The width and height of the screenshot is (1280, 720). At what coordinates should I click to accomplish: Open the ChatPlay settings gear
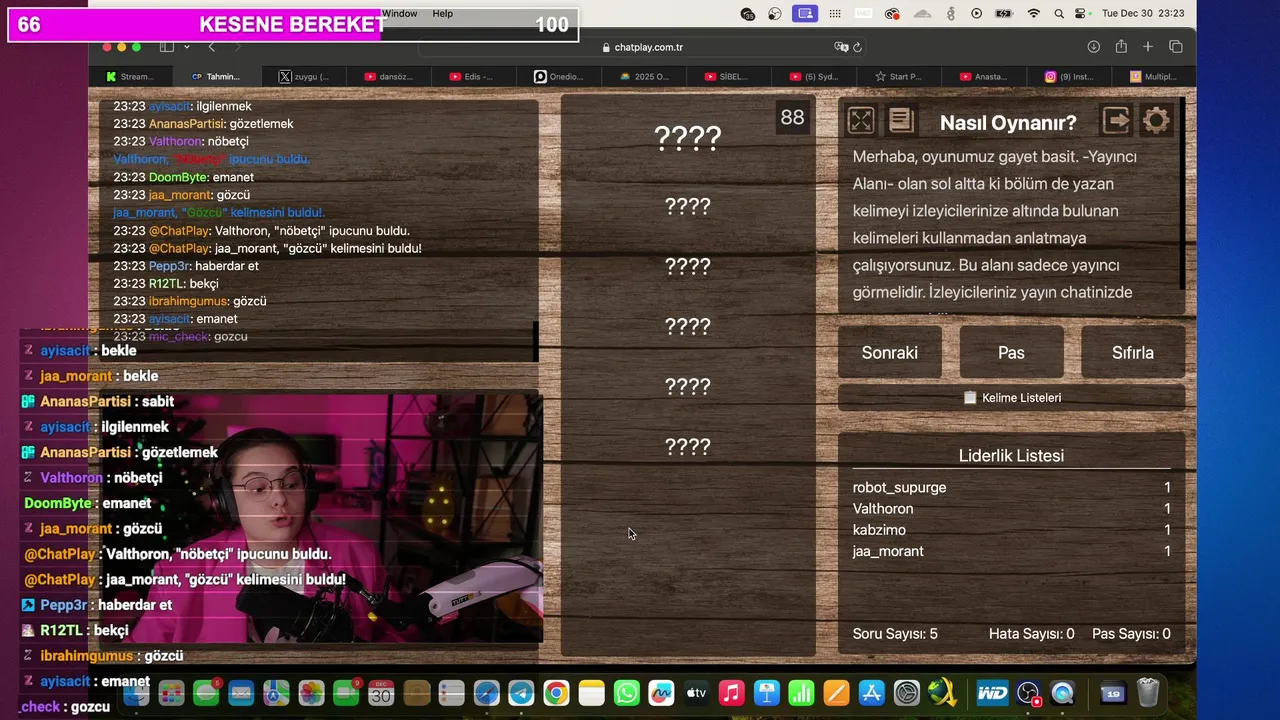(x=1156, y=121)
